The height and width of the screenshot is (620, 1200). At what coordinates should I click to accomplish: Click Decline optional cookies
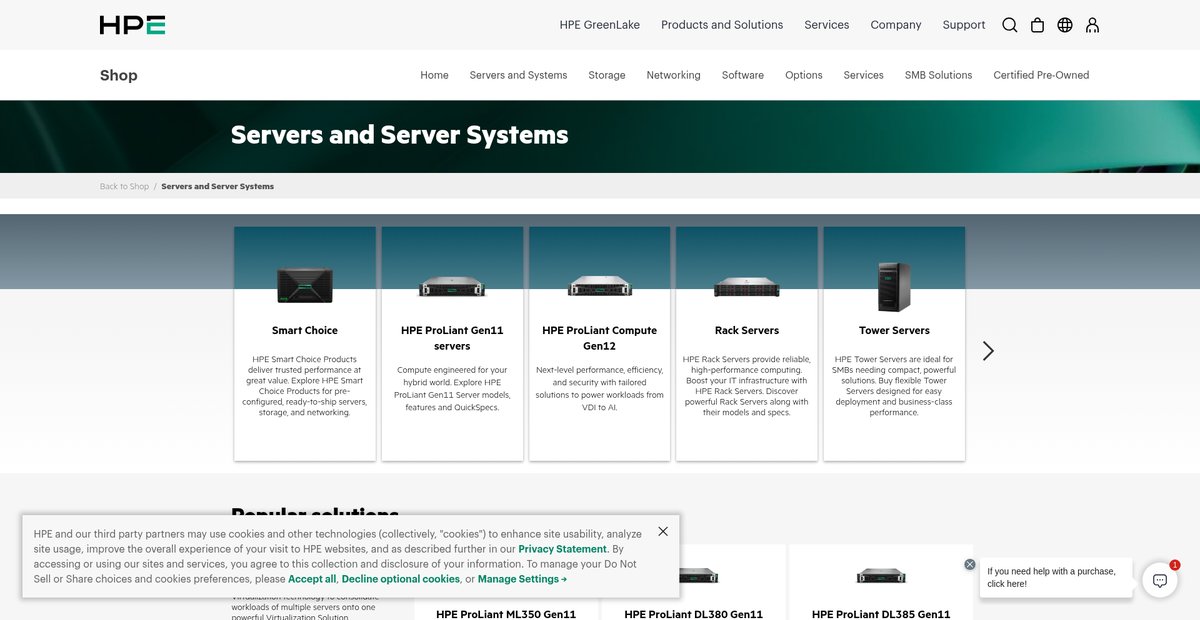click(401, 579)
